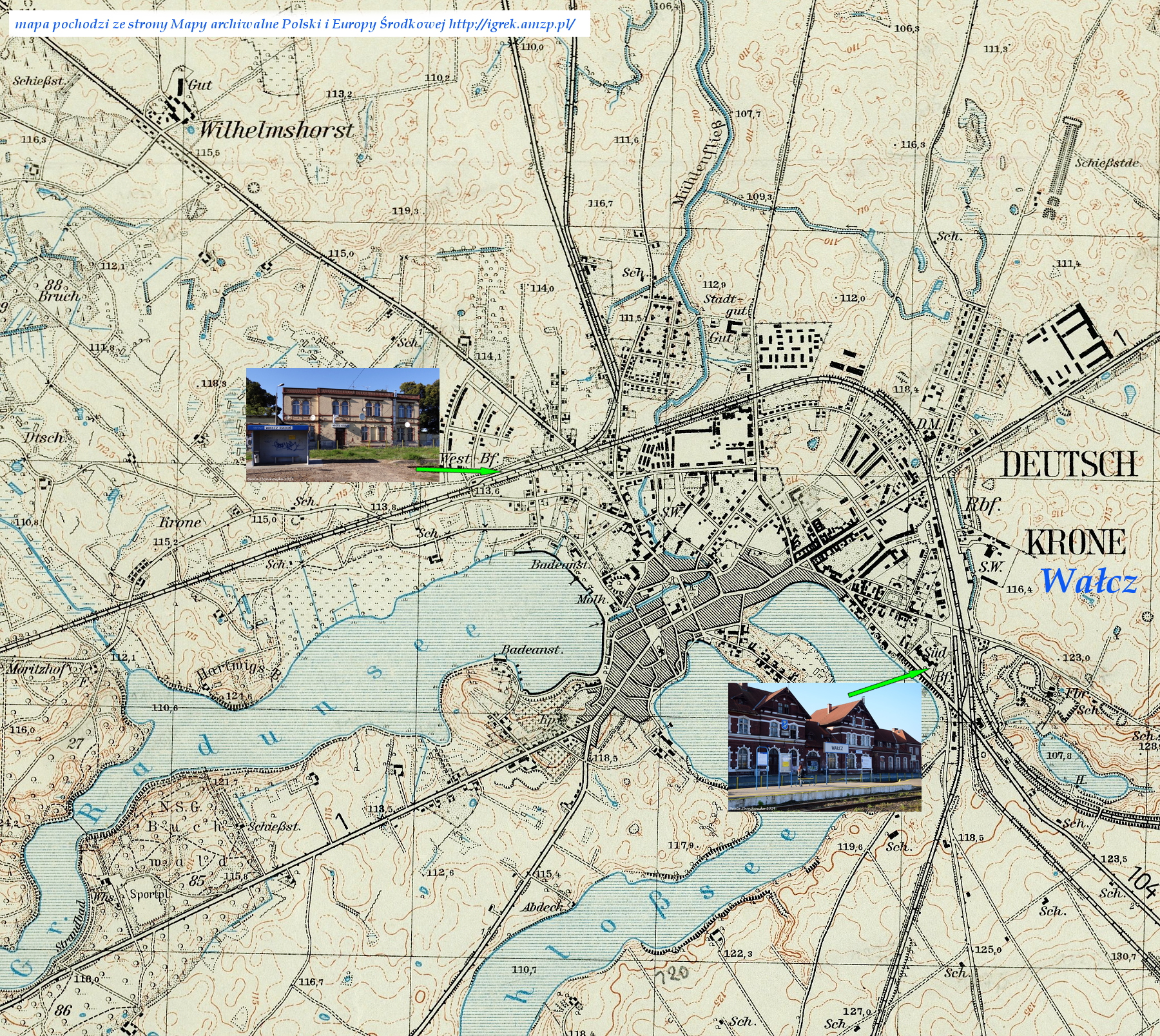The height and width of the screenshot is (1036, 1160).
Task: Click elevation point '113,2'
Action: [339, 94]
